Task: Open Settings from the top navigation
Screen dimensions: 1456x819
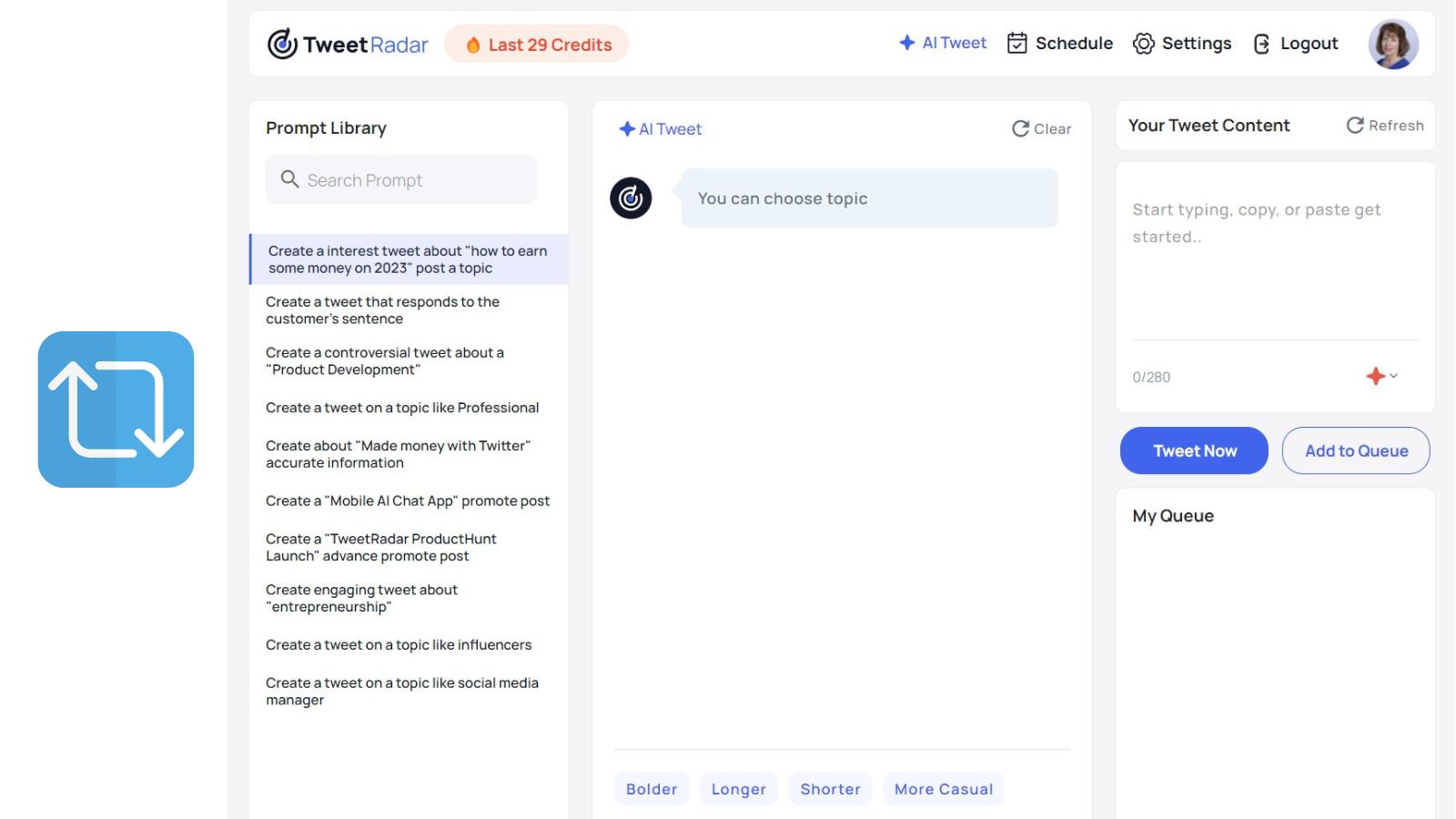Action: click(1181, 44)
